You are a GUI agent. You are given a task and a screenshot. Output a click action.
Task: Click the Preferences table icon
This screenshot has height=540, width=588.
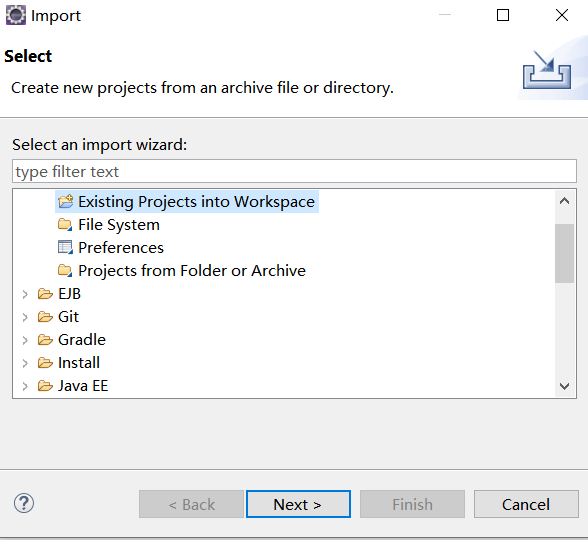pos(65,248)
